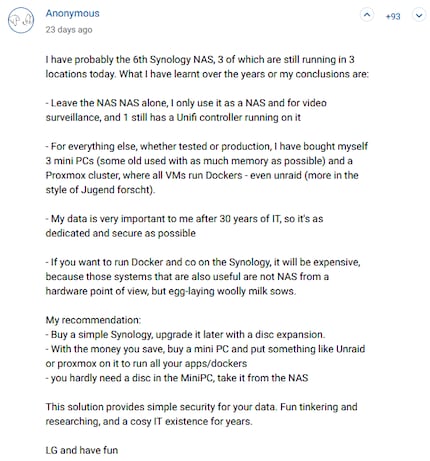Click the line mentioning Proxmox cluster

click(x=202, y=175)
